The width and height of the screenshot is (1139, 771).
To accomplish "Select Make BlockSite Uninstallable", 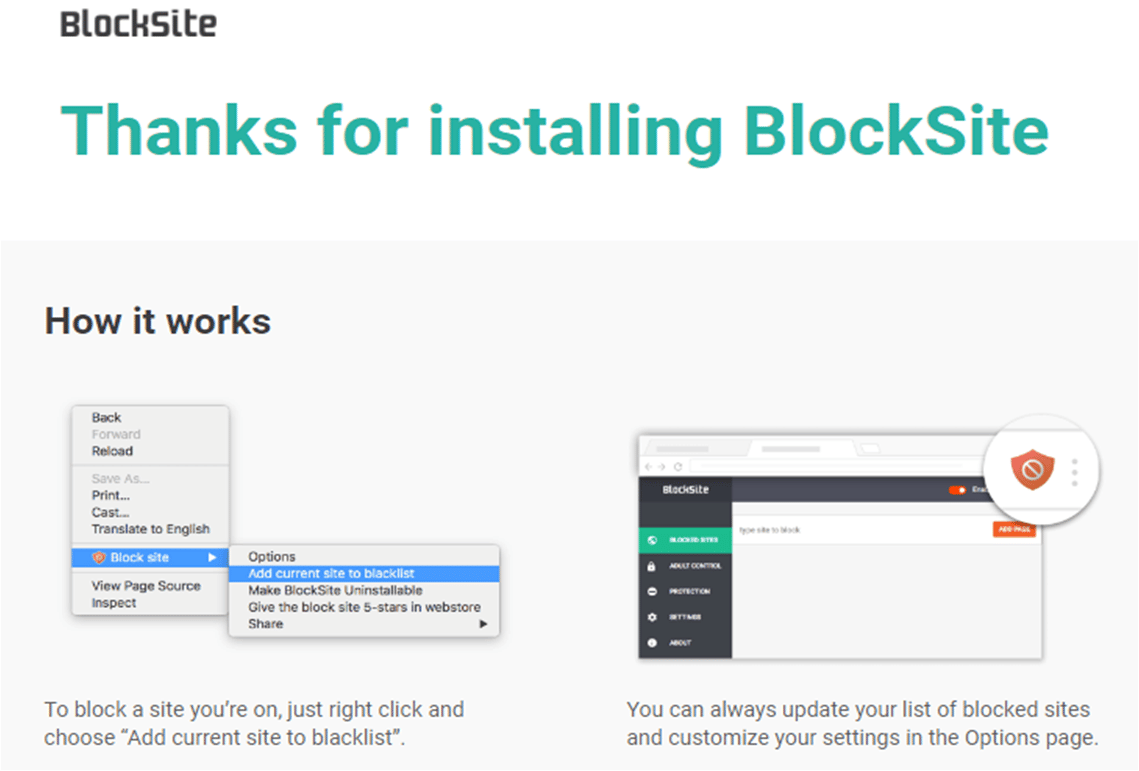I will (335, 590).
